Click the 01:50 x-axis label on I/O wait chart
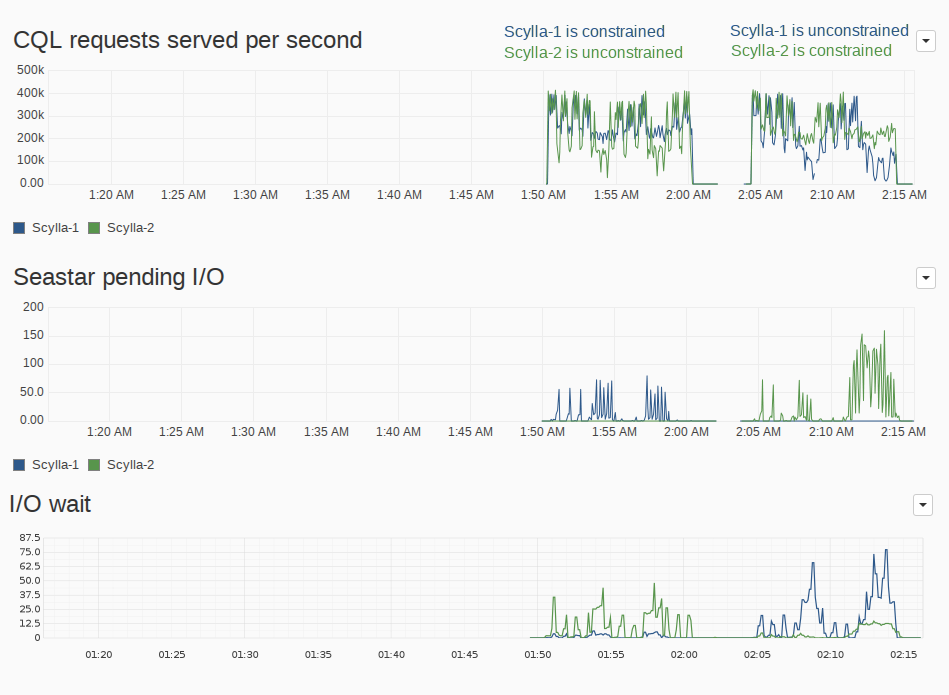The image size is (949, 695). [x=537, y=654]
